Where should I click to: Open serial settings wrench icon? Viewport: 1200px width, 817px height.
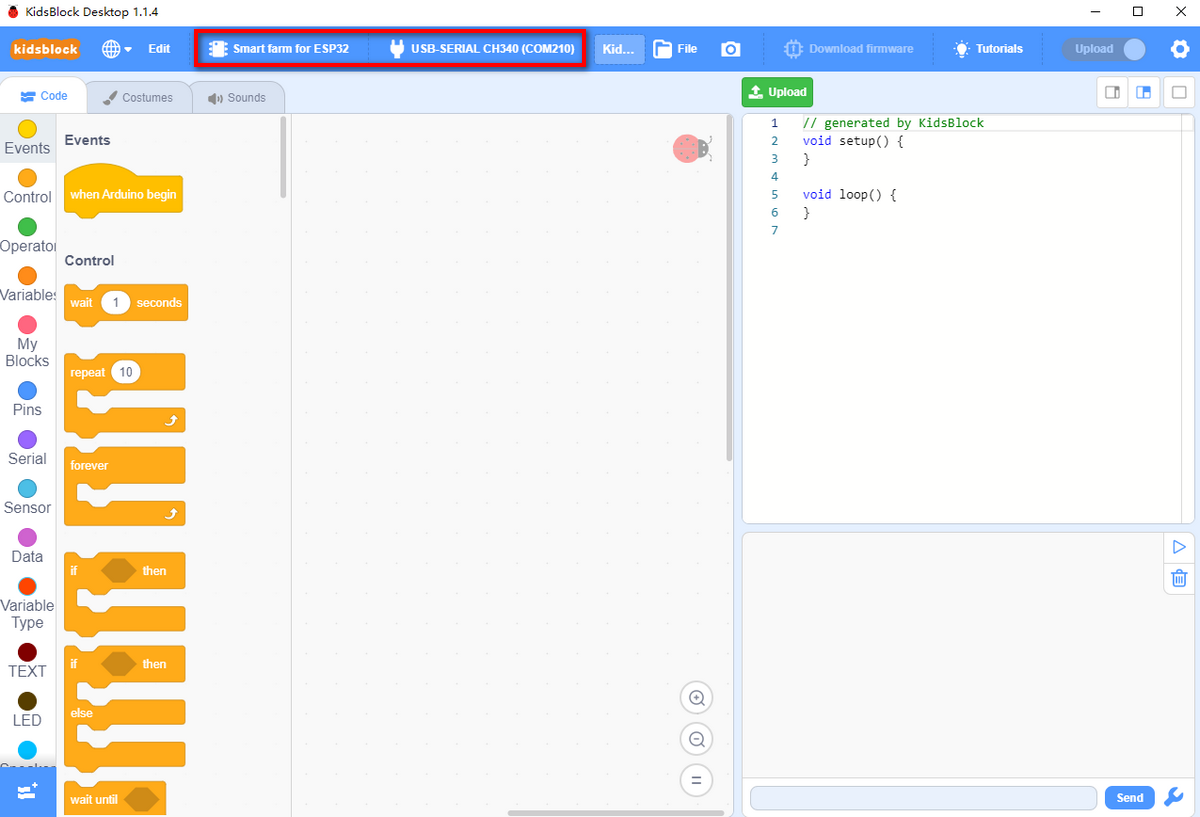click(1176, 797)
